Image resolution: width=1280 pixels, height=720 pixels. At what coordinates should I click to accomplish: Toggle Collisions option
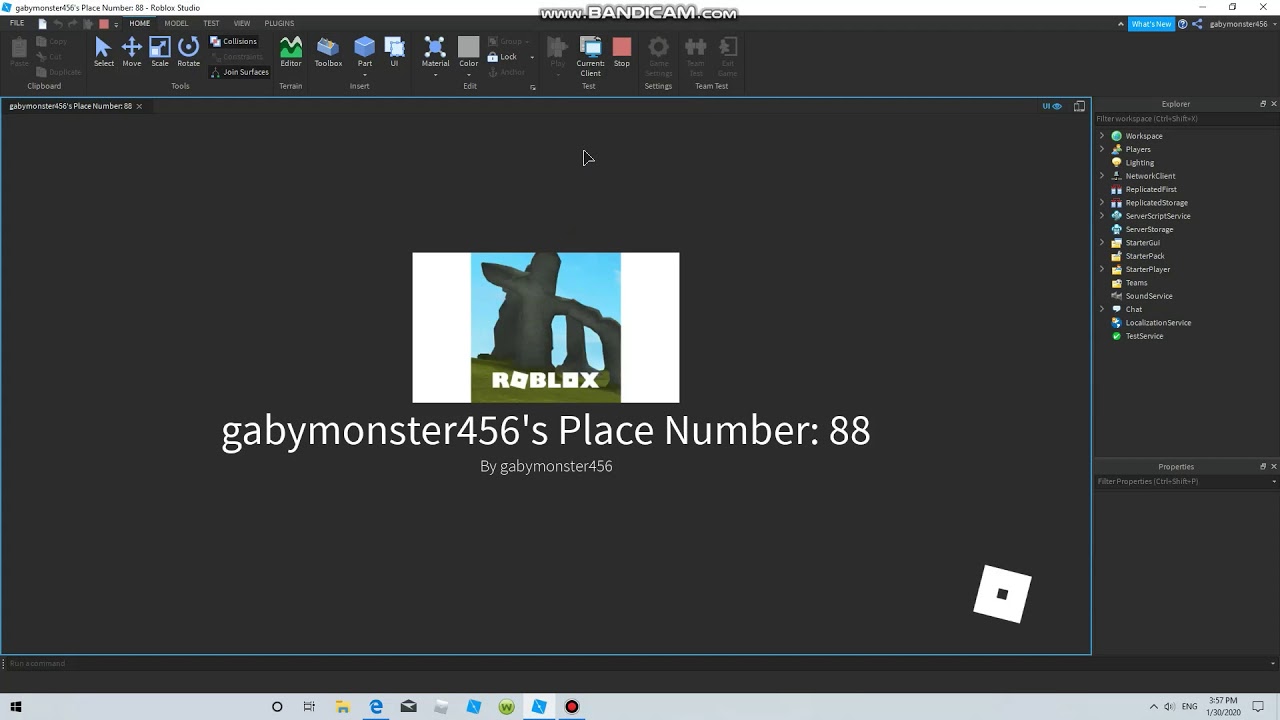[233, 41]
